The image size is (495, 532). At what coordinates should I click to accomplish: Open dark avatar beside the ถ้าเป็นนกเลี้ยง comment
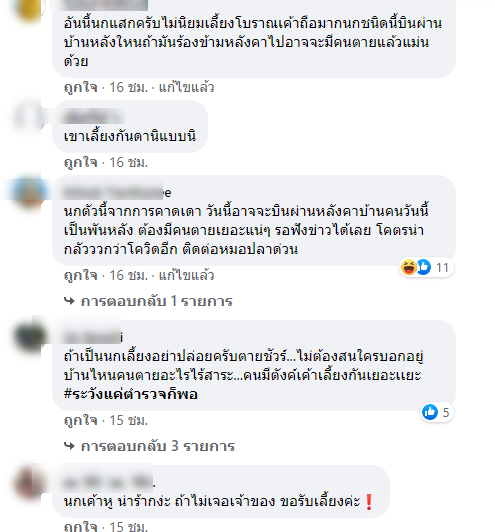tap(30, 337)
